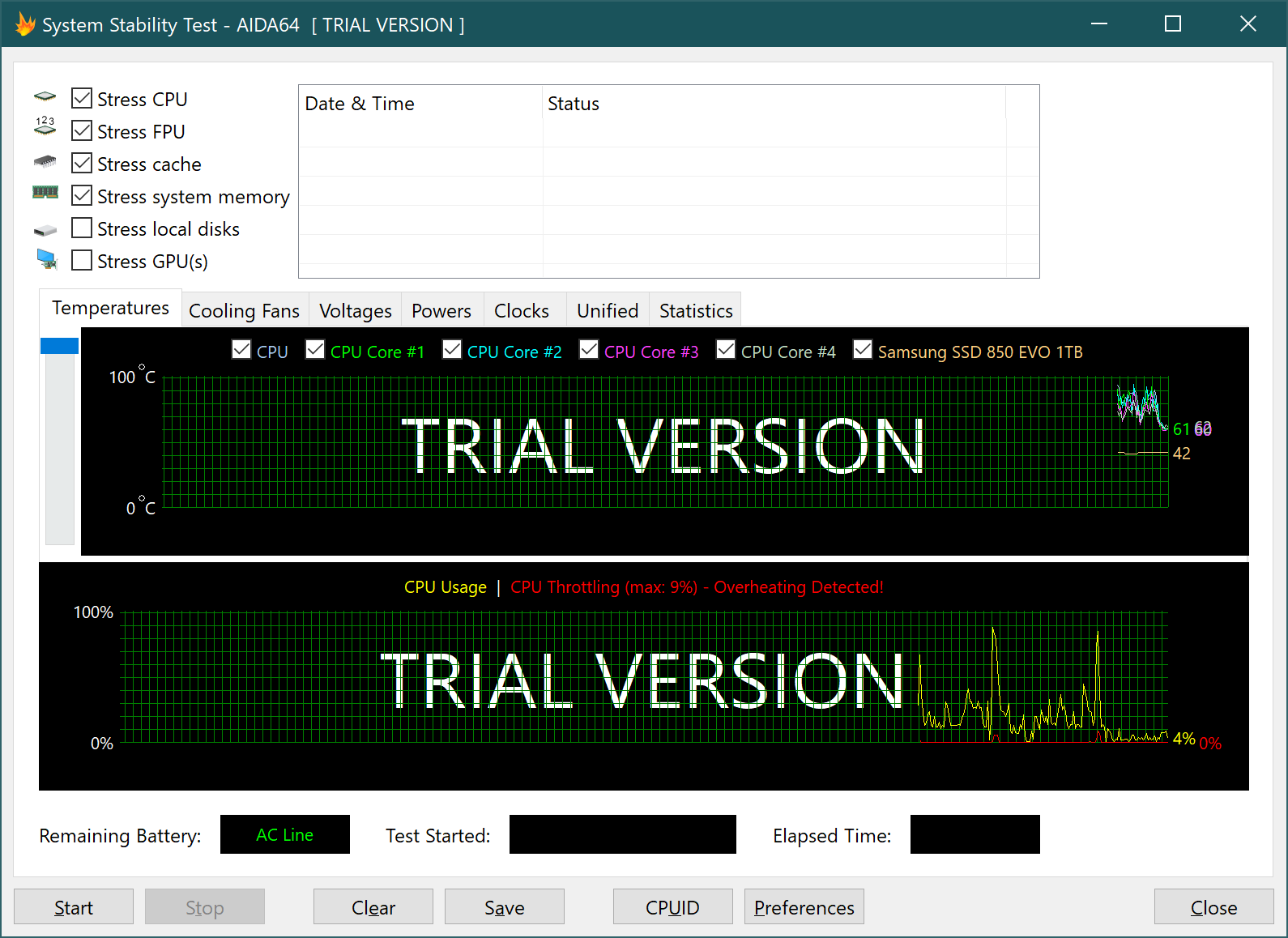Click the local disk drive icon
The image size is (1288, 938).
(45, 230)
